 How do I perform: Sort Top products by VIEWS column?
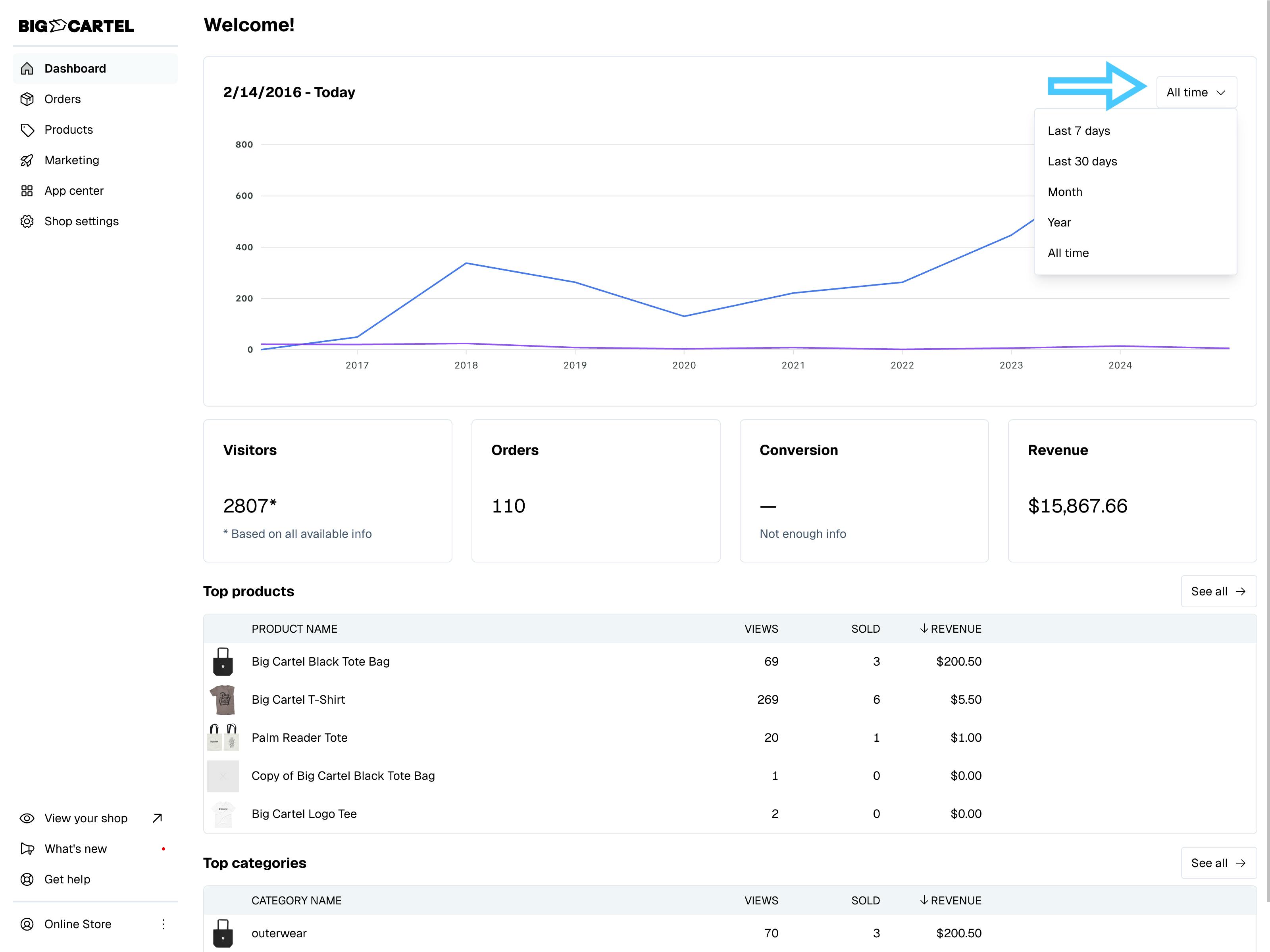(761, 628)
